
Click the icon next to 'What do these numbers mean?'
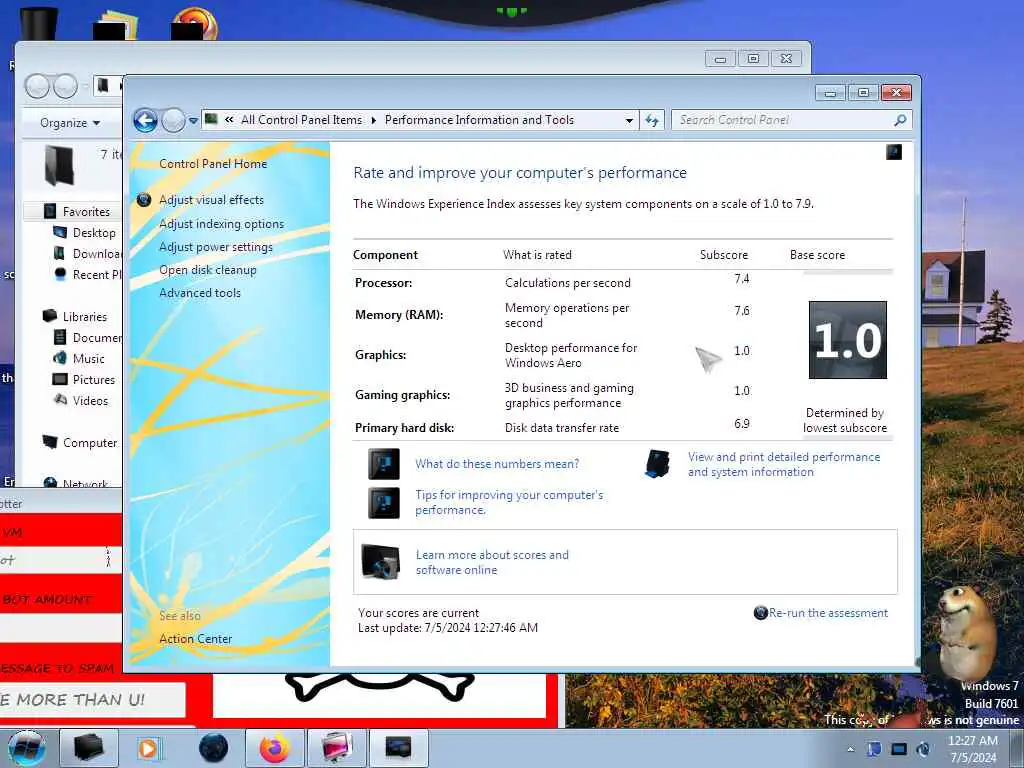coord(384,464)
